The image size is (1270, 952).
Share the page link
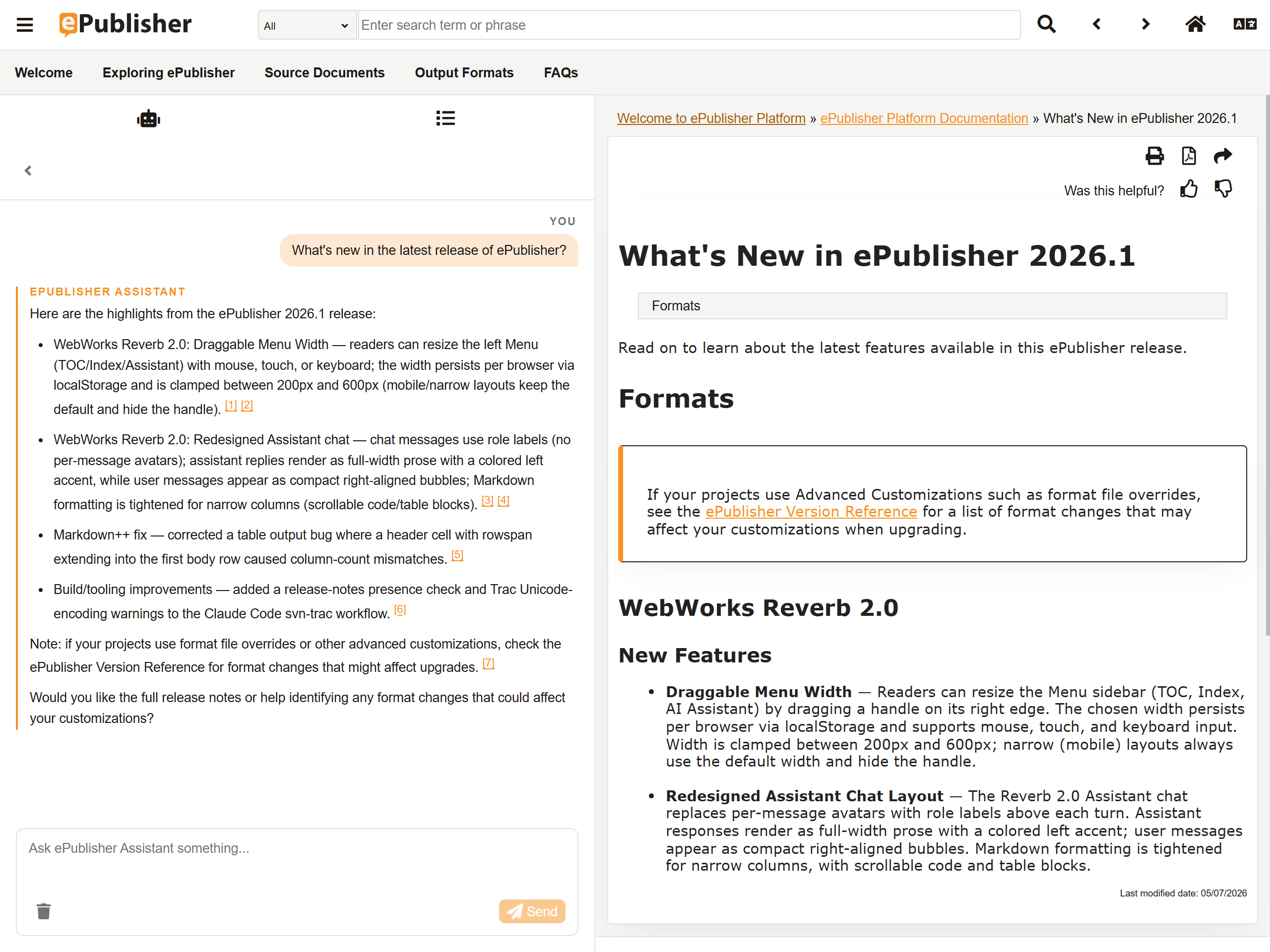click(x=1223, y=156)
